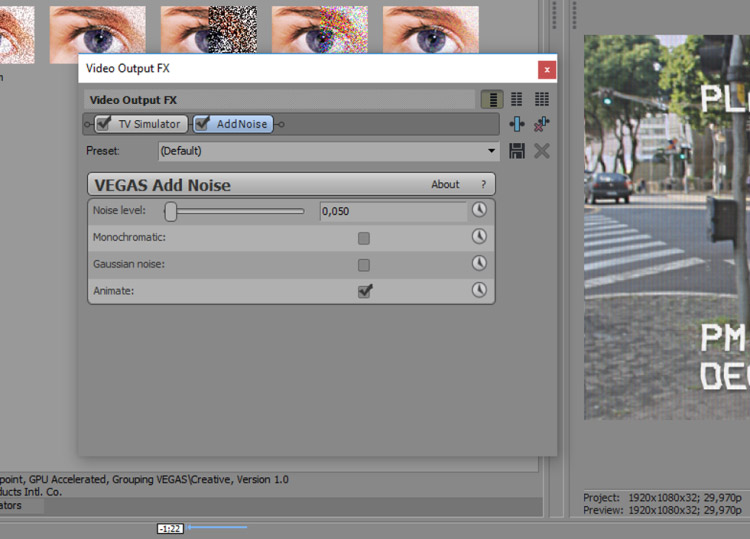Close the Video Output FX window
Viewport: 750px width, 539px height.
click(547, 70)
